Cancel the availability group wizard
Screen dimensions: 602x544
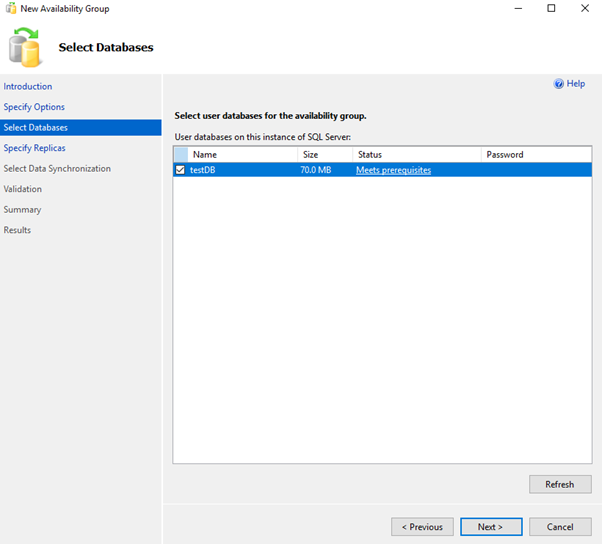click(x=559, y=527)
